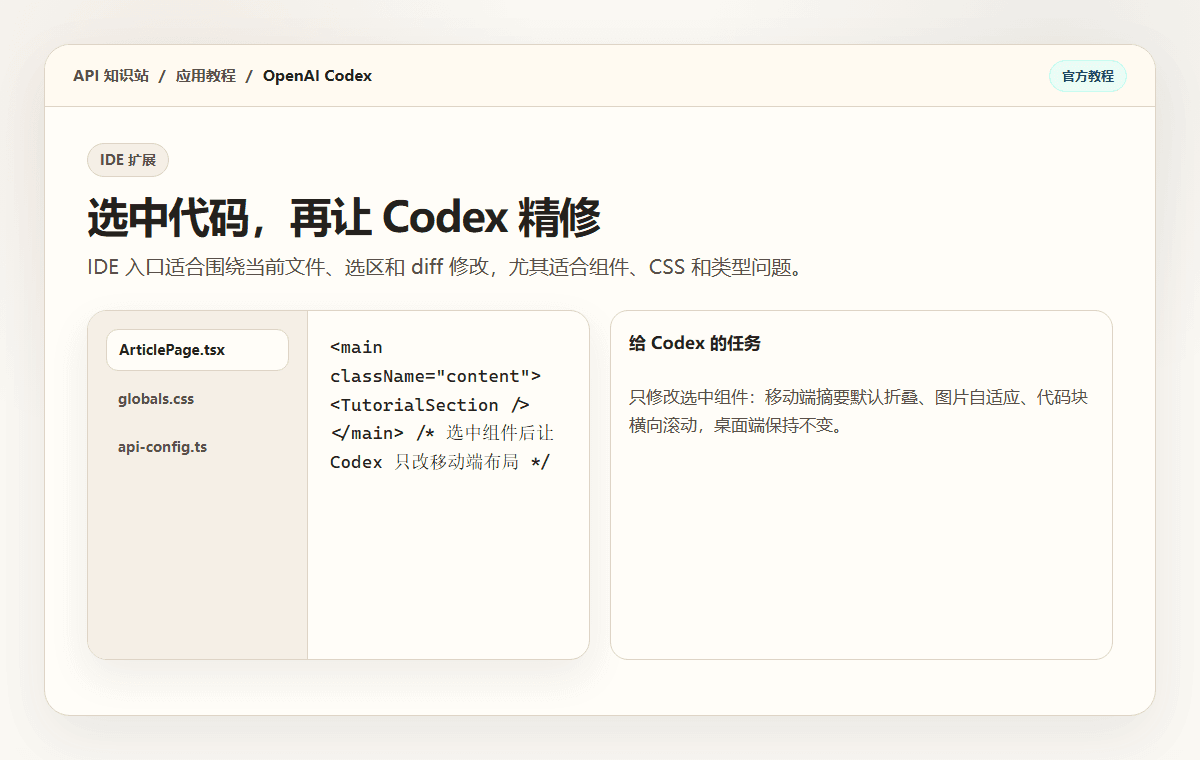Click the code line Codex 只改移动端布局 */
The width and height of the screenshot is (1200, 760).
click(440, 462)
